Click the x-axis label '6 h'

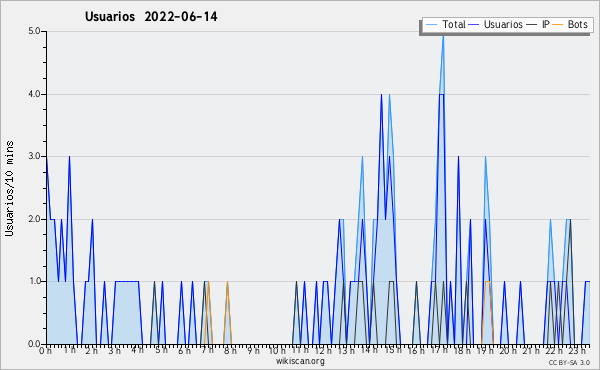coord(184,351)
